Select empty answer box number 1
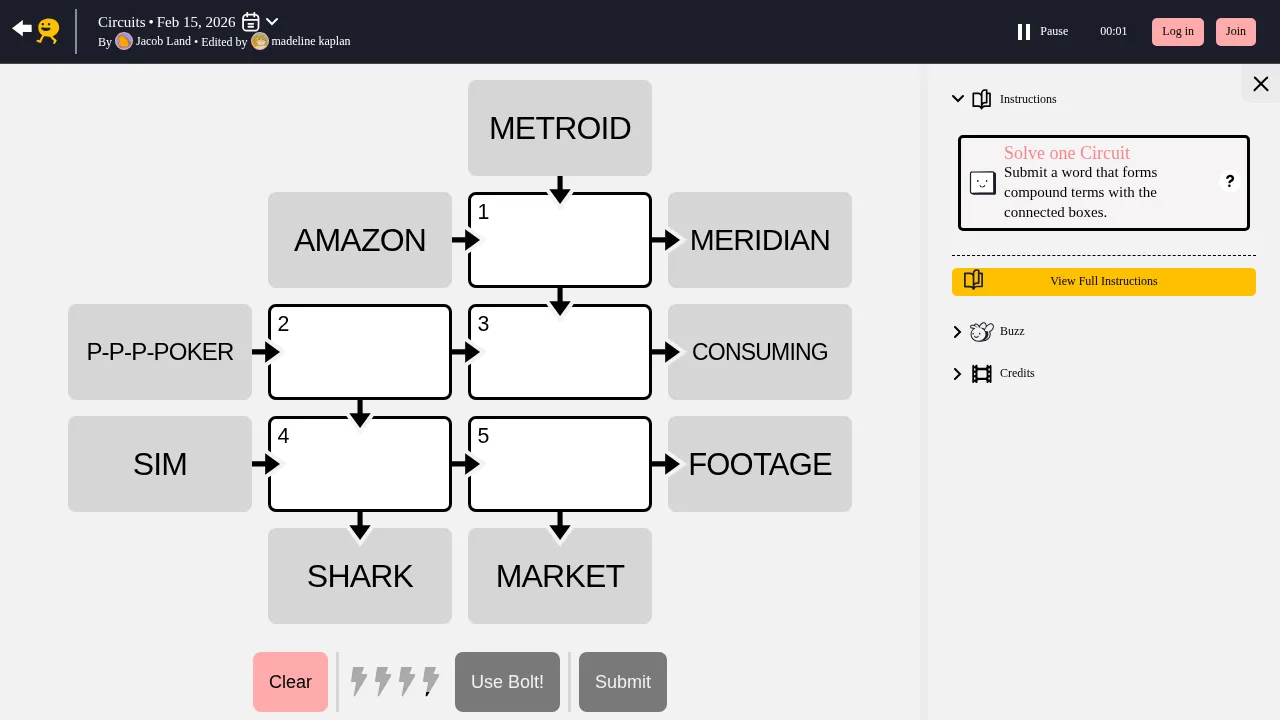Screen dimensions: 1280x720 tap(560, 240)
